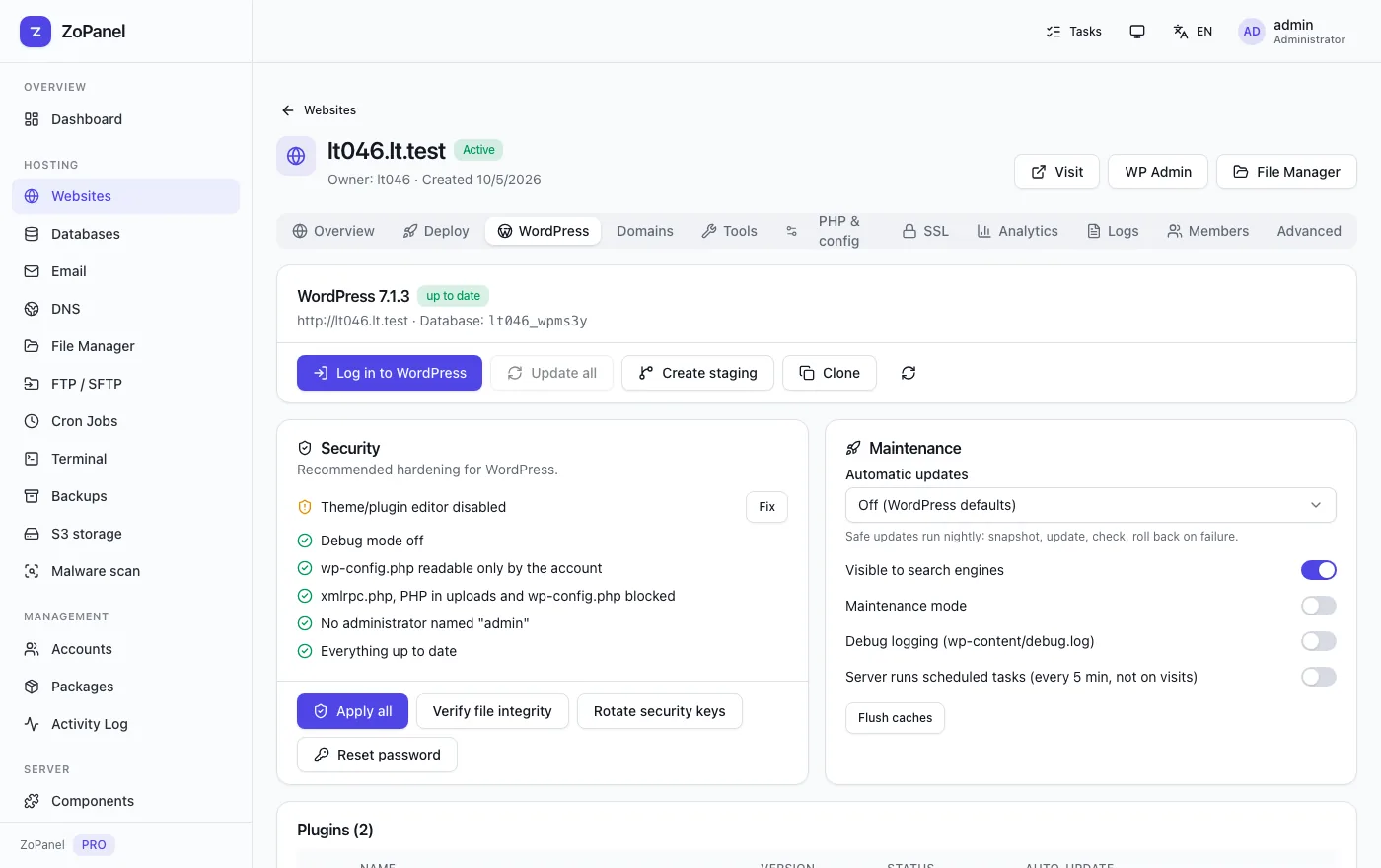Viewport: 1381px width, 868px height.
Task: Open the EN language selector
Action: (x=1193, y=32)
